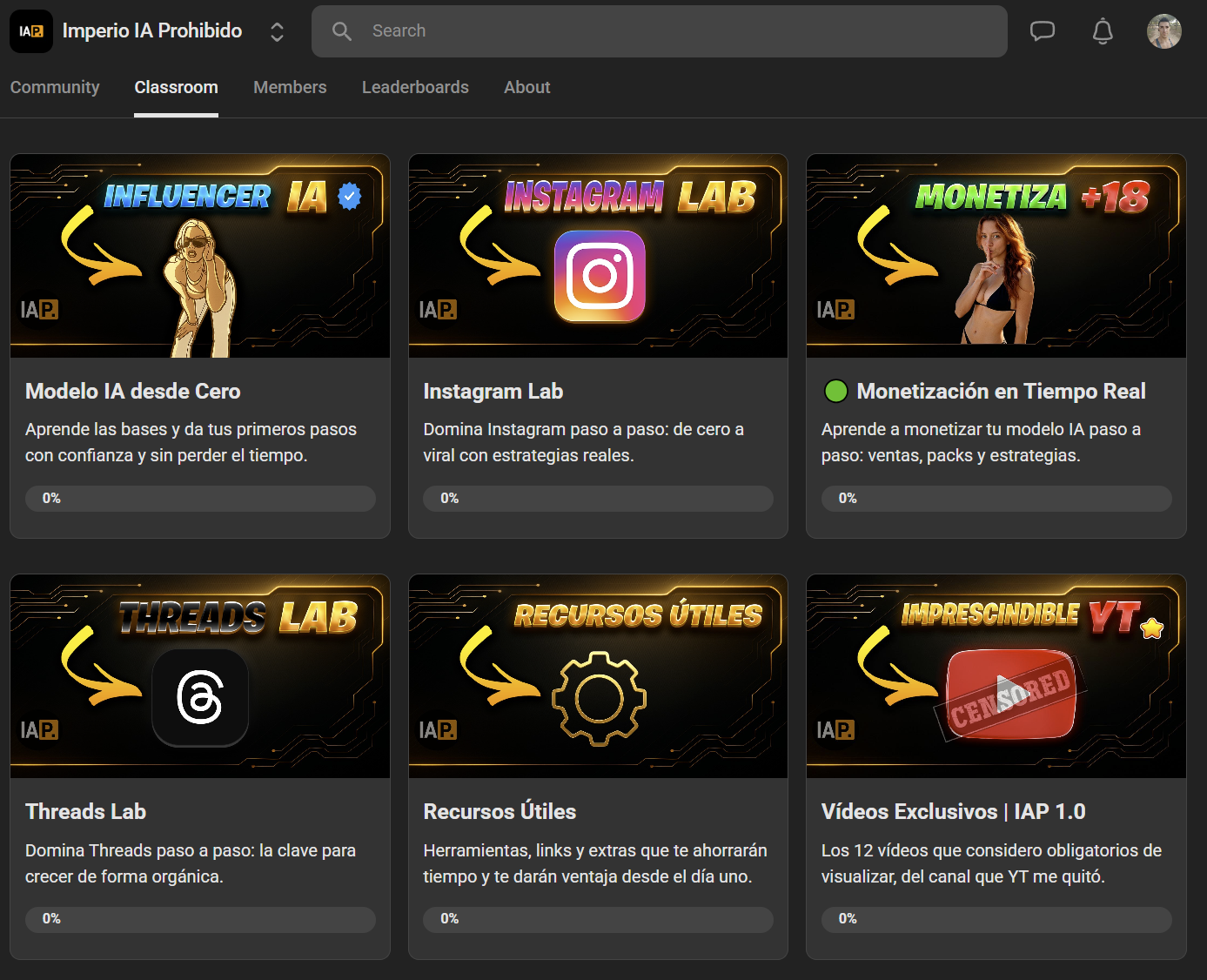Expand the community switcher chevrons
Viewport: 1207px width, 980px height.
tap(277, 31)
